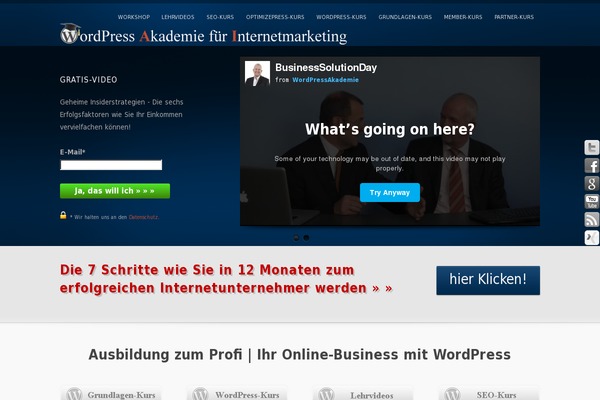Click the 'What's going on here?' text
Viewport: 600px width, 400px height.
pyautogui.click(x=390, y=129)
